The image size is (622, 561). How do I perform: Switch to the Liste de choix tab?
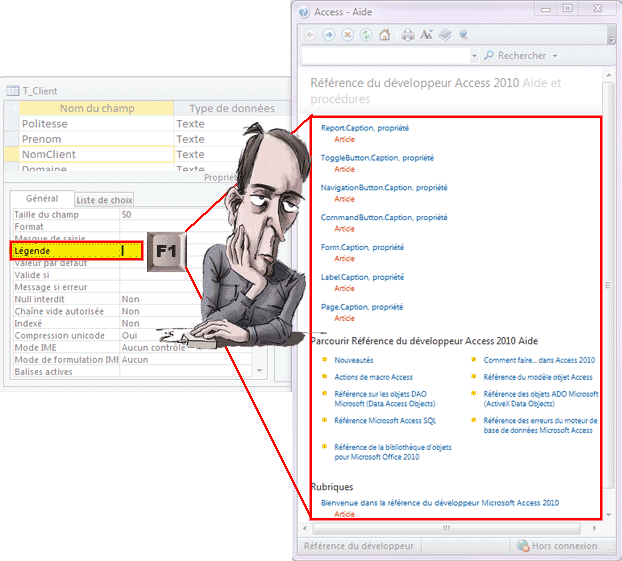click(x=104, y=200)
